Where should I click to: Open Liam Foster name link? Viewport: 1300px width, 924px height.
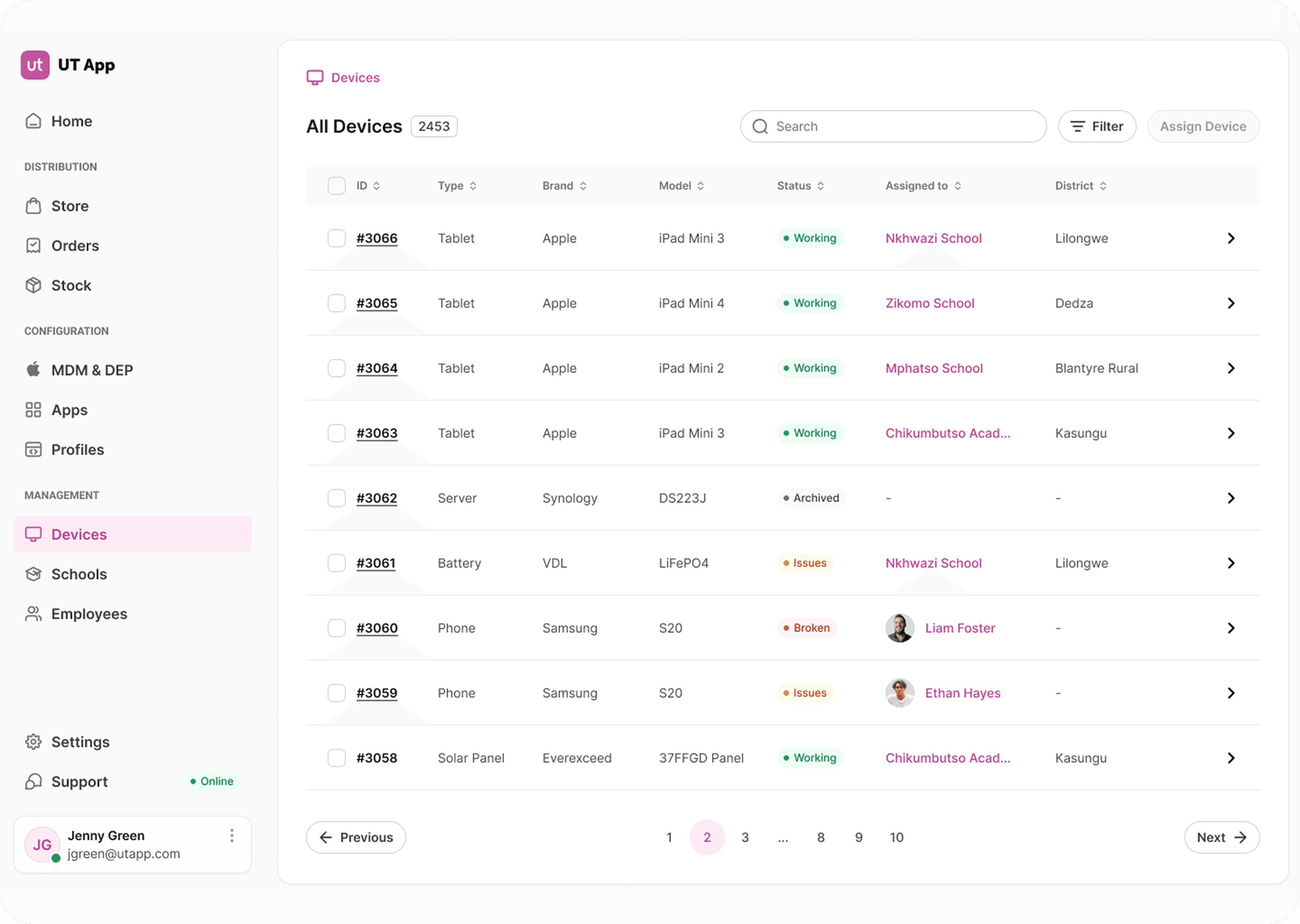(960, 628)
